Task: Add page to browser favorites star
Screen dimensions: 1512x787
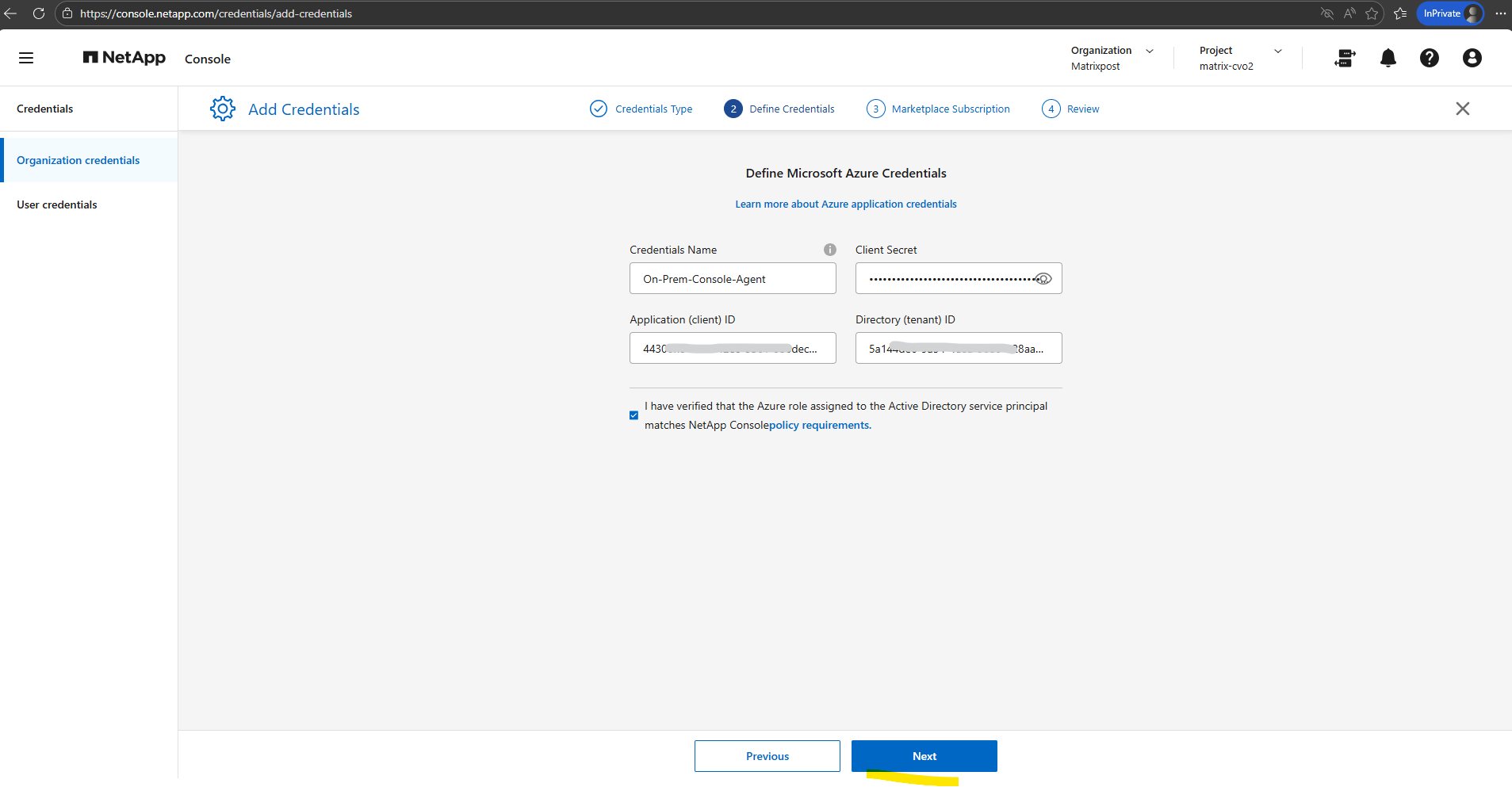Action: tap(1372, 13)
